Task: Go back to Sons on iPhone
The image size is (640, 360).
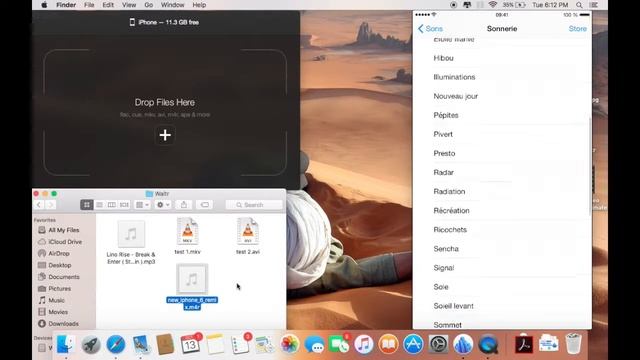Action: (430, 29)
